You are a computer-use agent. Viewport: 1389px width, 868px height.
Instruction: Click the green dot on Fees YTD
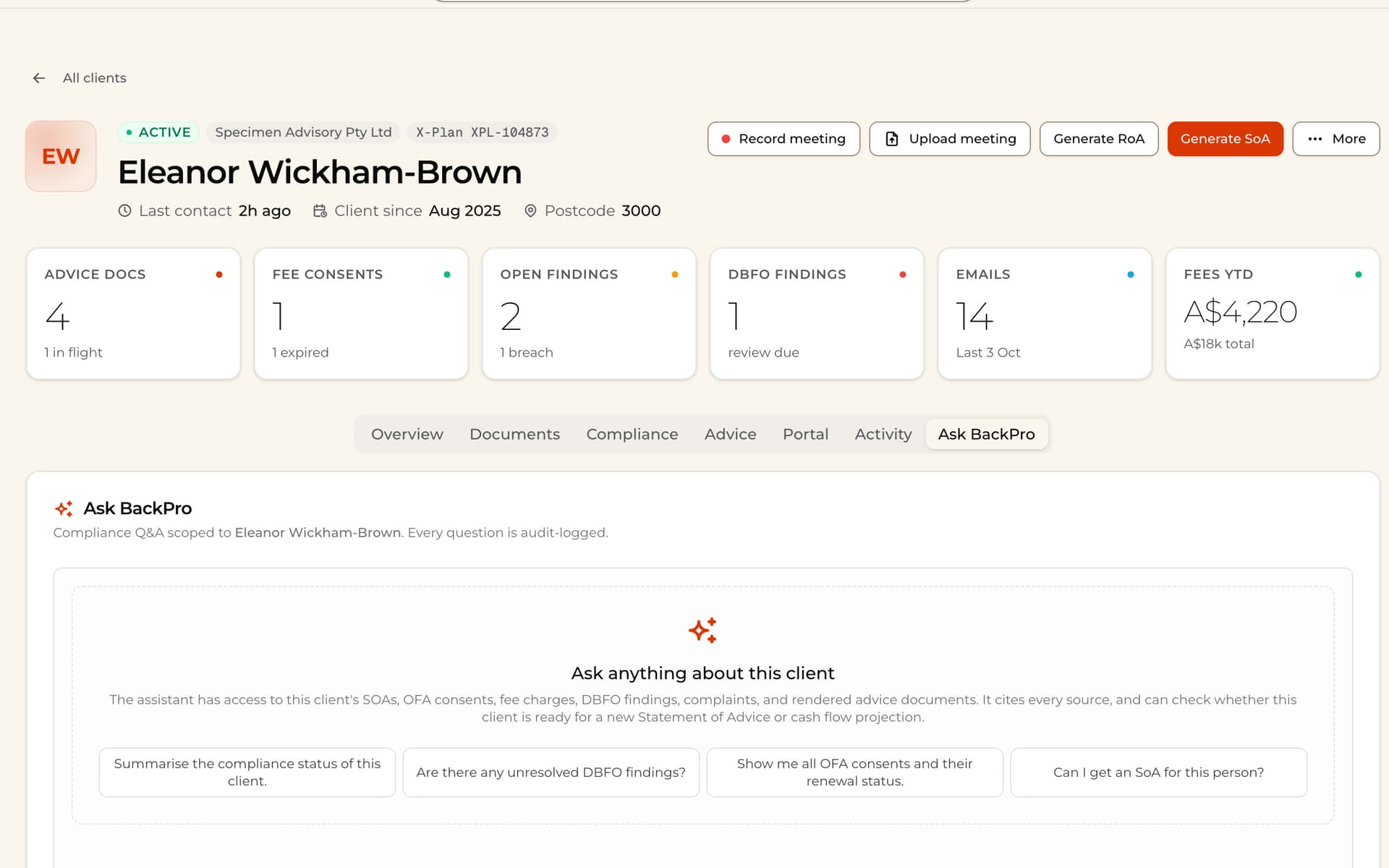(1359, 275)
